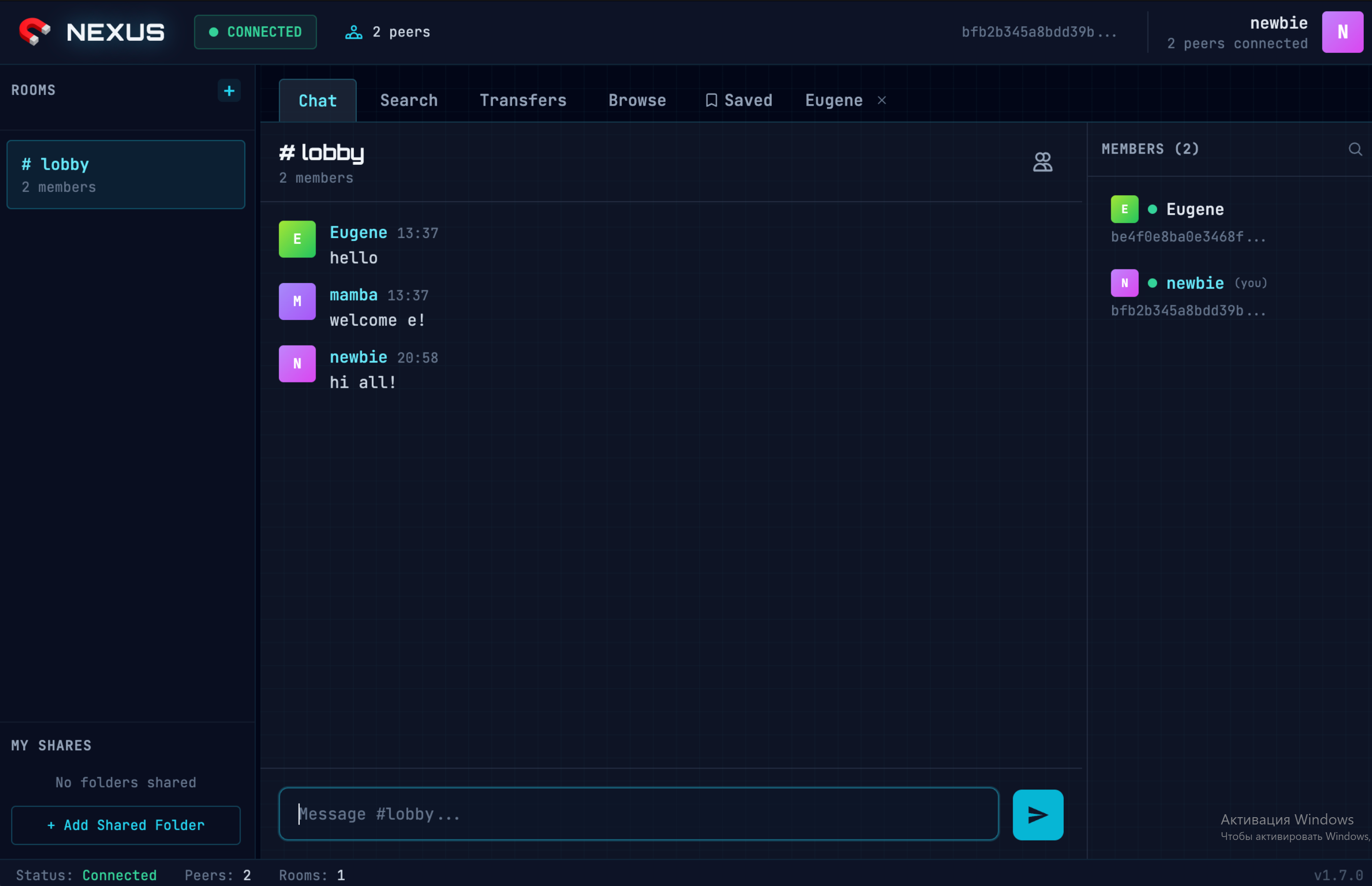This screenshot has height=886, width=1372.
Task: Click the 20:58 timestamp
Action: (x=417, y=358)
